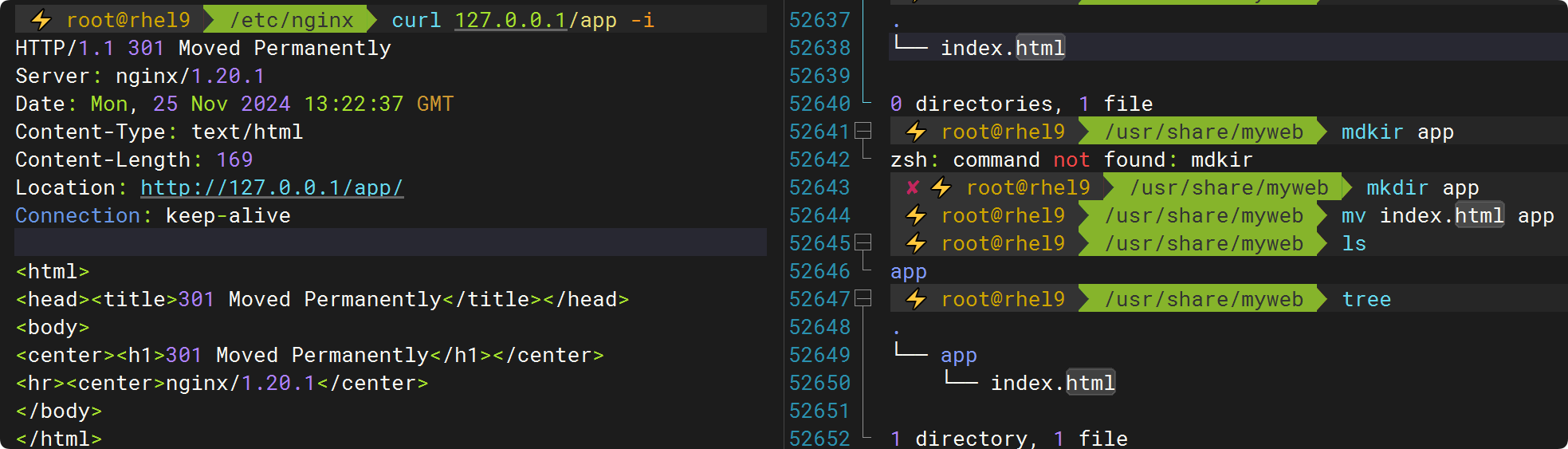This screenshot has width=1568, height=449.
Task: Collapse the fold marker at line 52645
Action: pyautogui.click(x=863, y=242)
